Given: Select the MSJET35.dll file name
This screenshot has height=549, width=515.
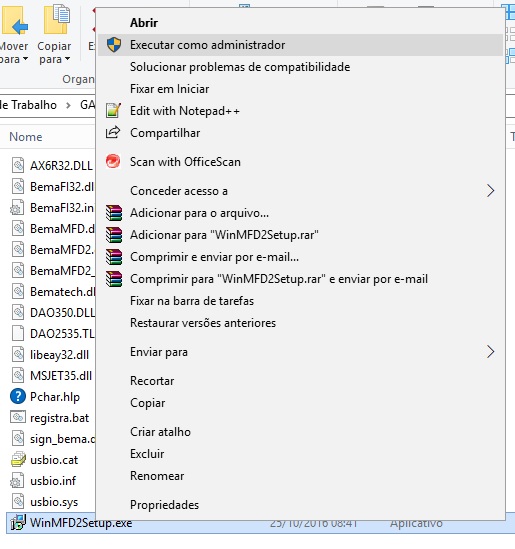Looking at the screenshot, I should pyautogui.click(x=61, y=376).
